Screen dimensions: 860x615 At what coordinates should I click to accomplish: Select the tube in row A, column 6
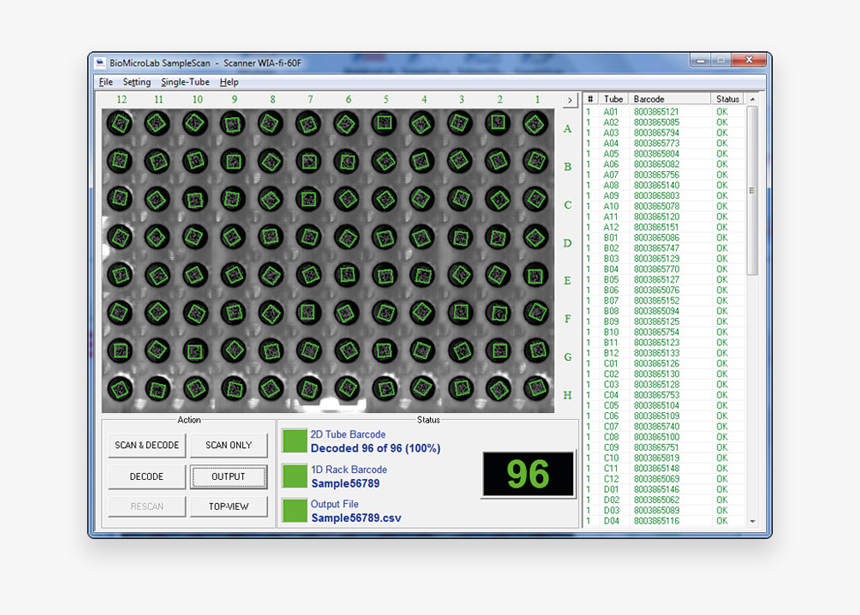pos(347,123)
